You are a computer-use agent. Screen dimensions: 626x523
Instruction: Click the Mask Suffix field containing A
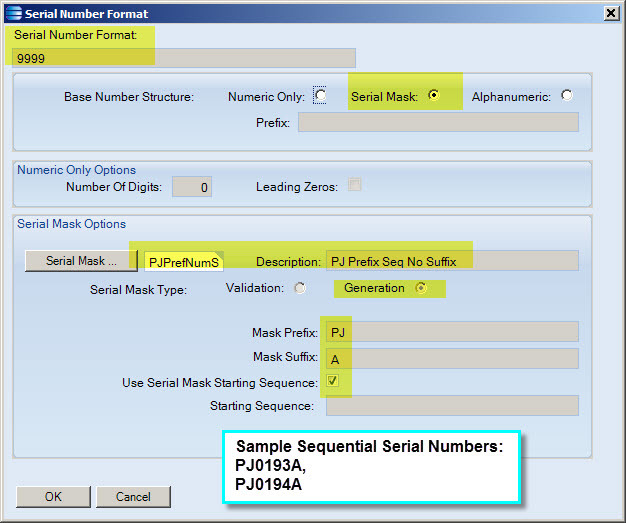[452, 359]
